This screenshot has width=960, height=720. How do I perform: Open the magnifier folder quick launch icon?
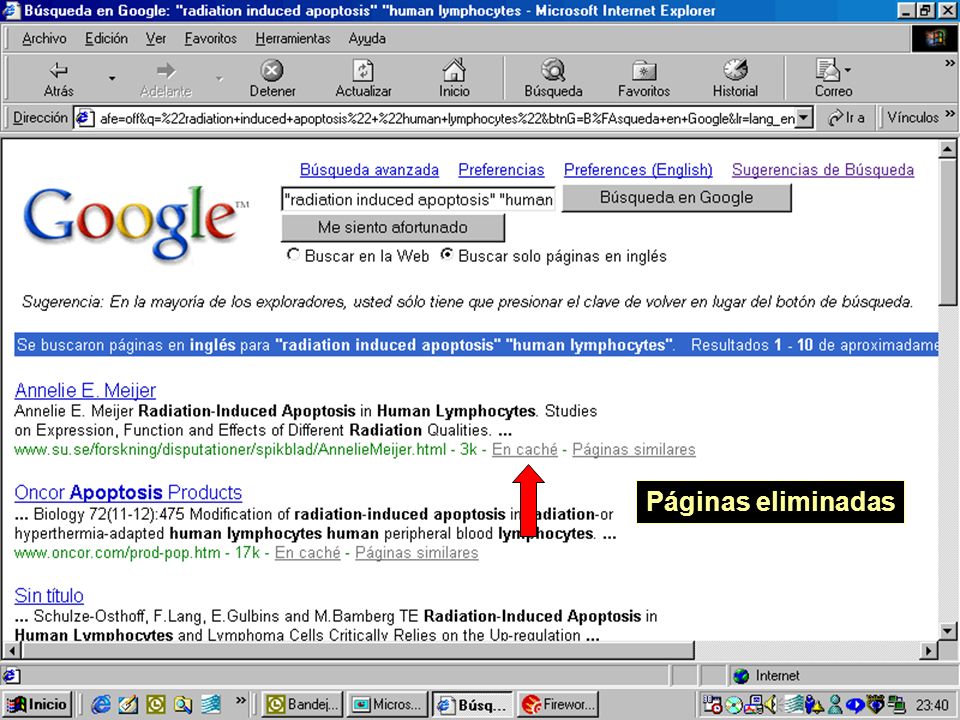point(182,705)
